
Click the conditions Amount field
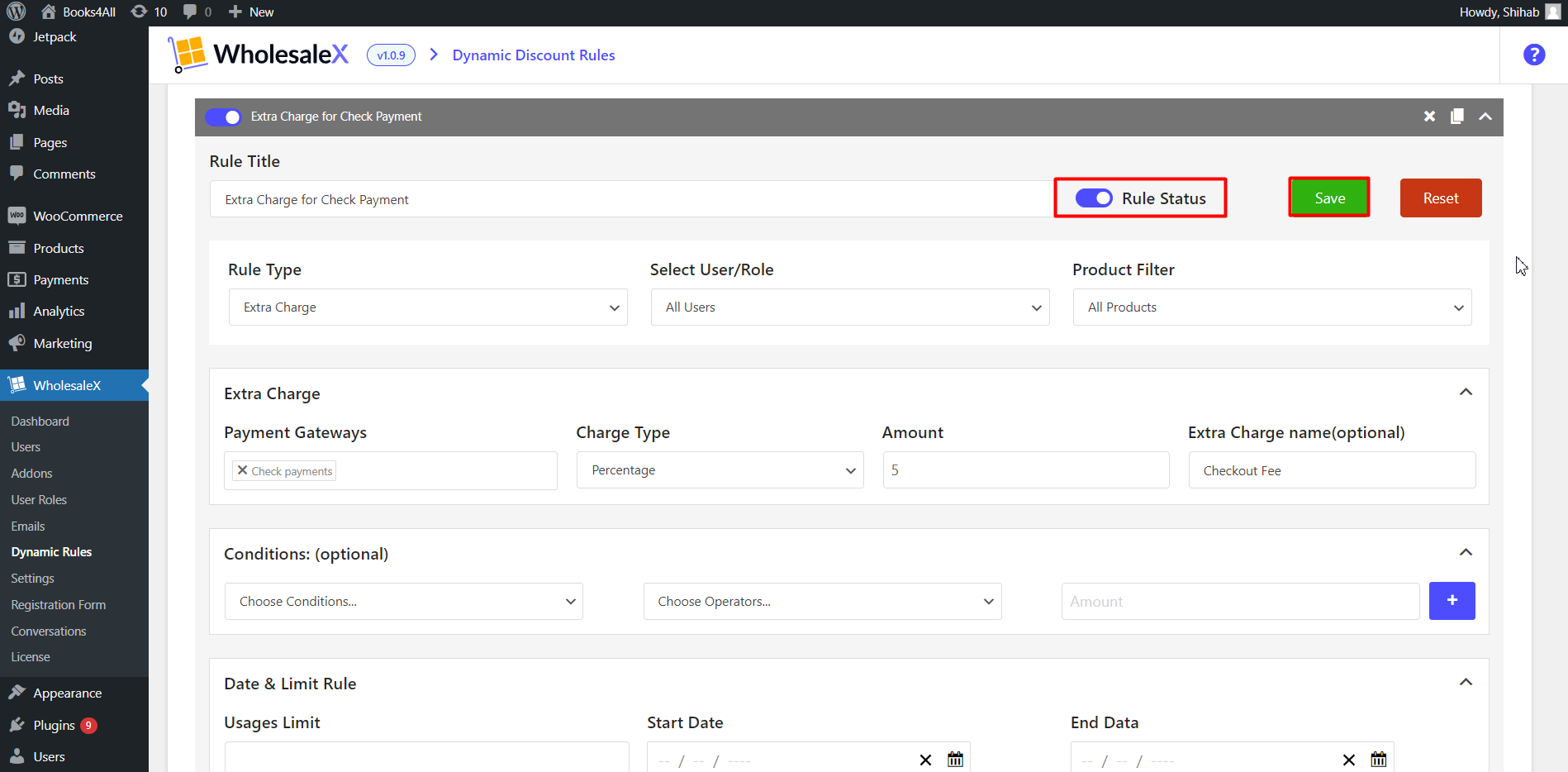[x=1240, y=601]
